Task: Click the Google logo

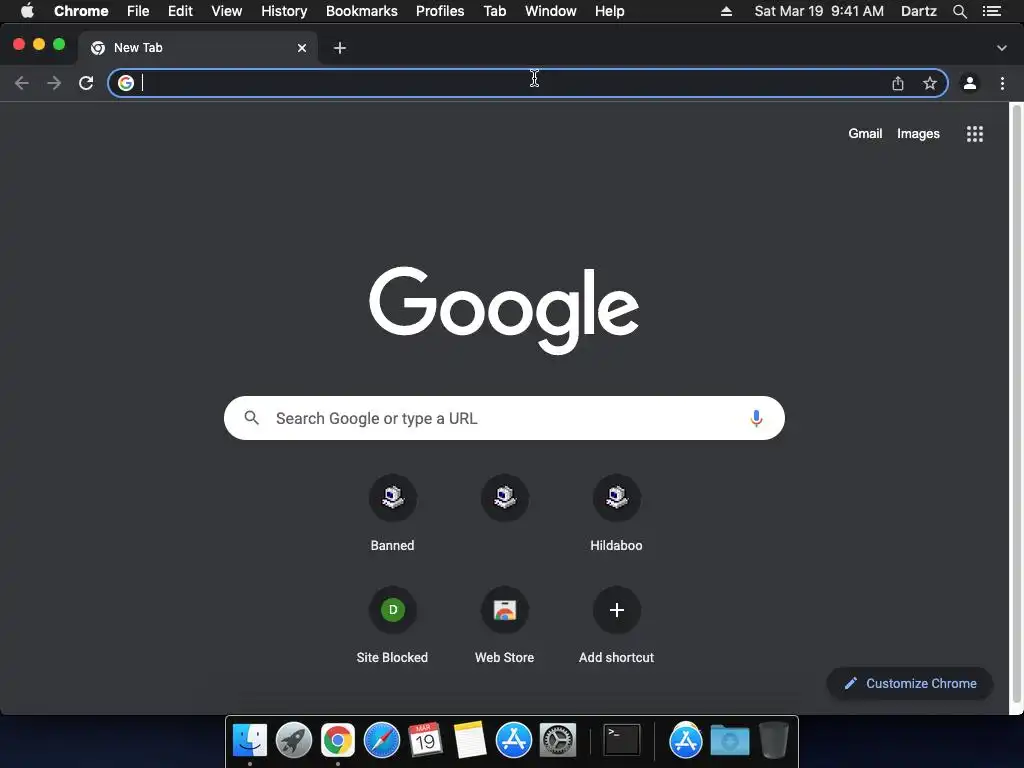Action: pyautogui.click(x=504, y=310)
